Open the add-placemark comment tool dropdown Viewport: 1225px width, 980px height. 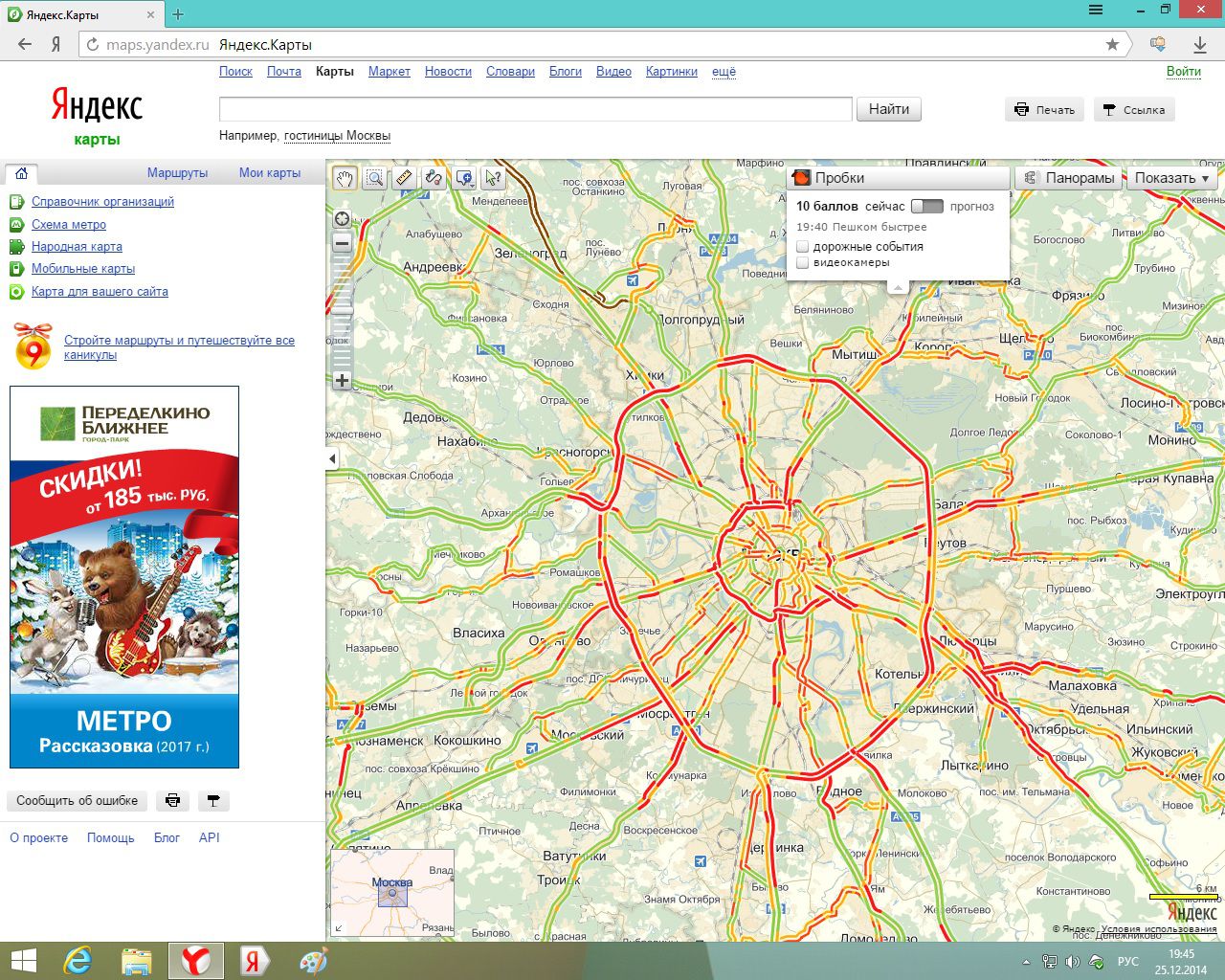(464, 177)
